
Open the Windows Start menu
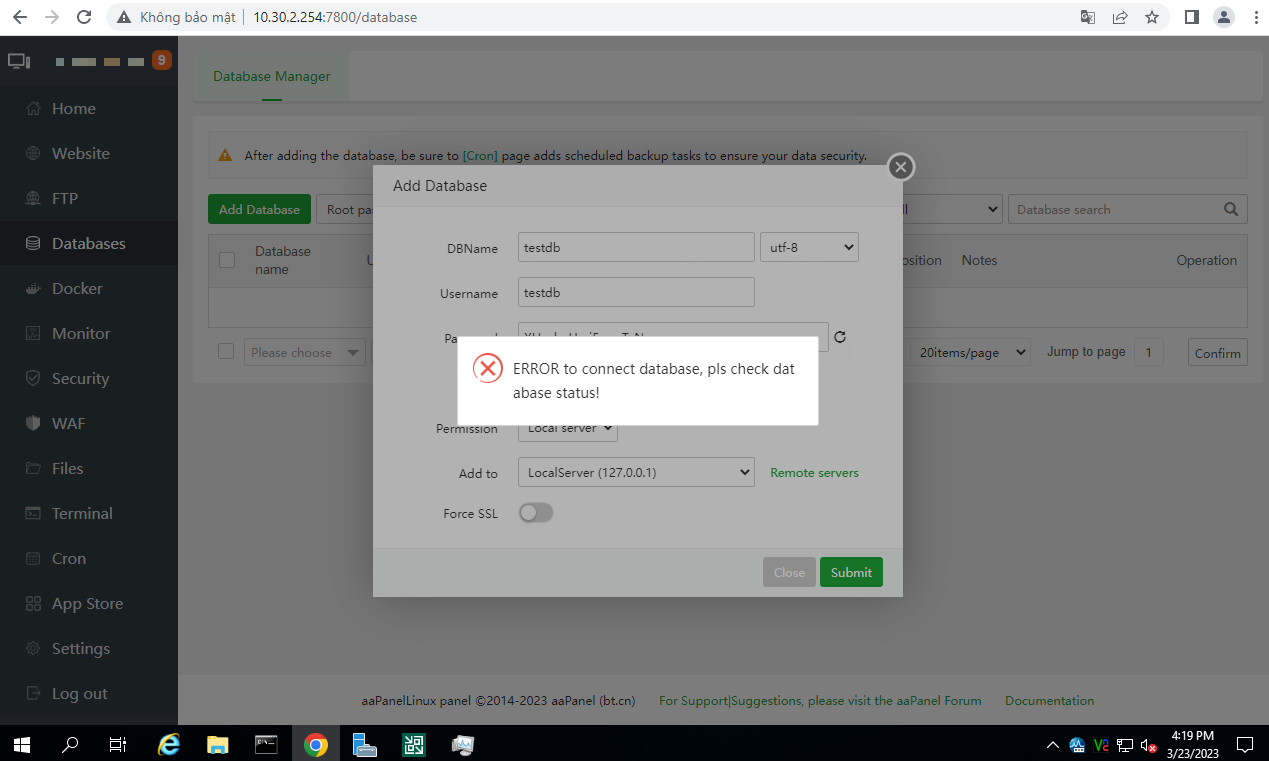(21, 744)
